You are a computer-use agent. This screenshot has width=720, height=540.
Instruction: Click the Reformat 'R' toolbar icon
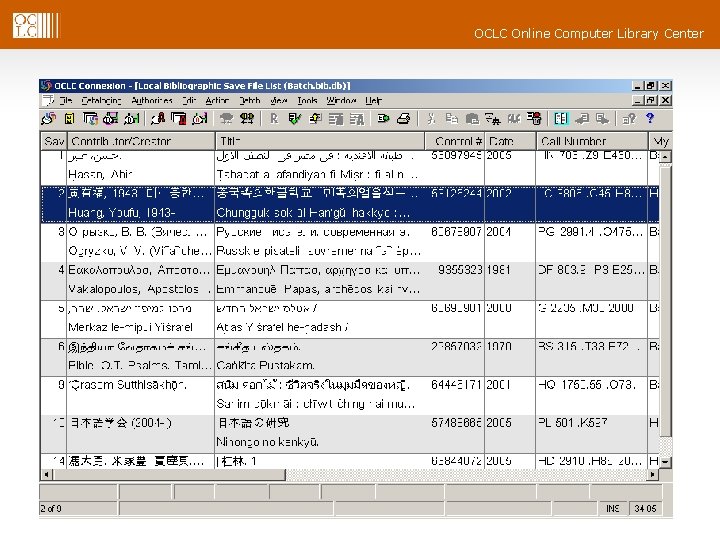pyautogui.click(x=274, y=119)
